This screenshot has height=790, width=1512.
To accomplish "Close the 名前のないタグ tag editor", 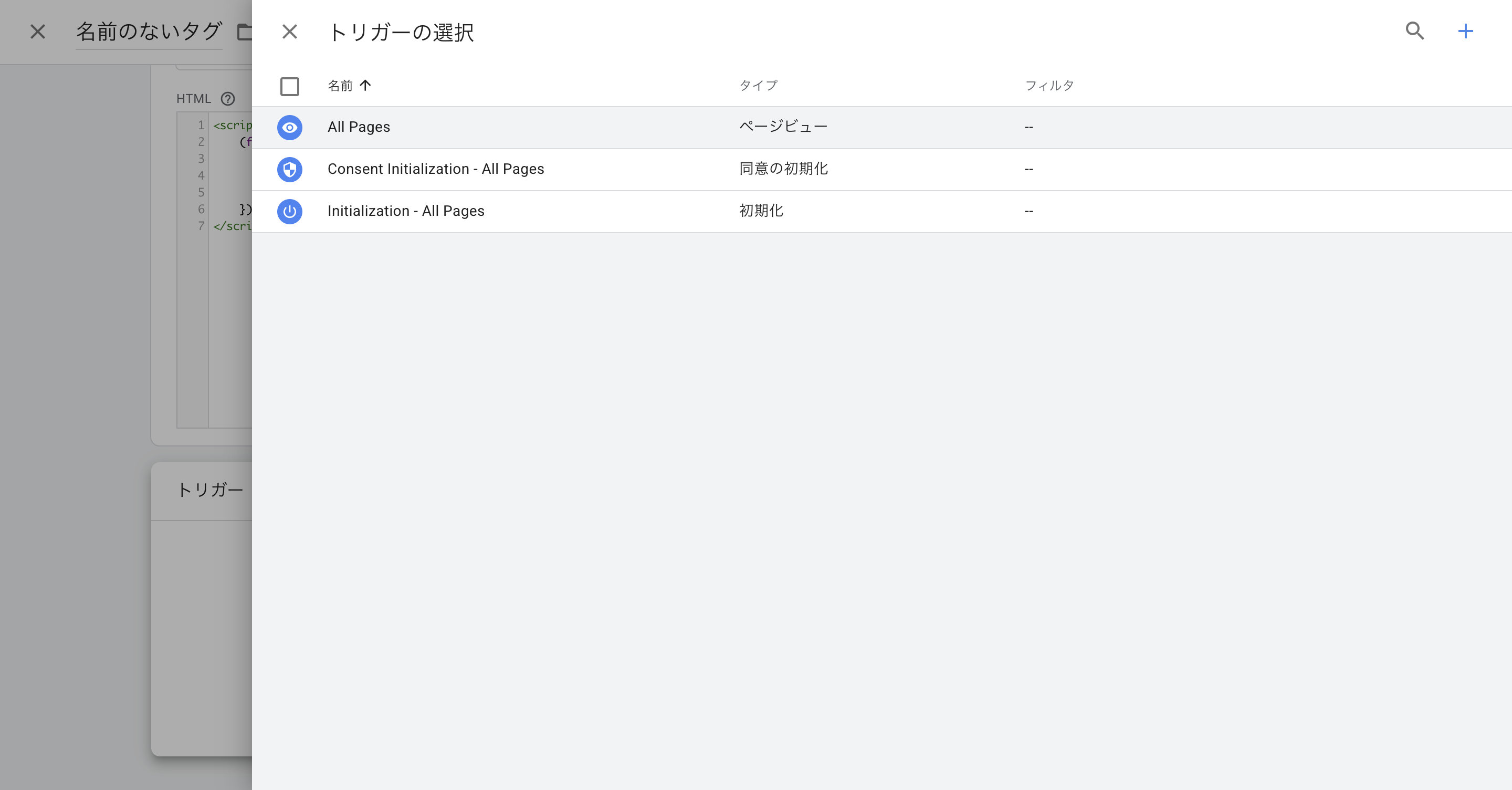I will click(x=38, y=32).
